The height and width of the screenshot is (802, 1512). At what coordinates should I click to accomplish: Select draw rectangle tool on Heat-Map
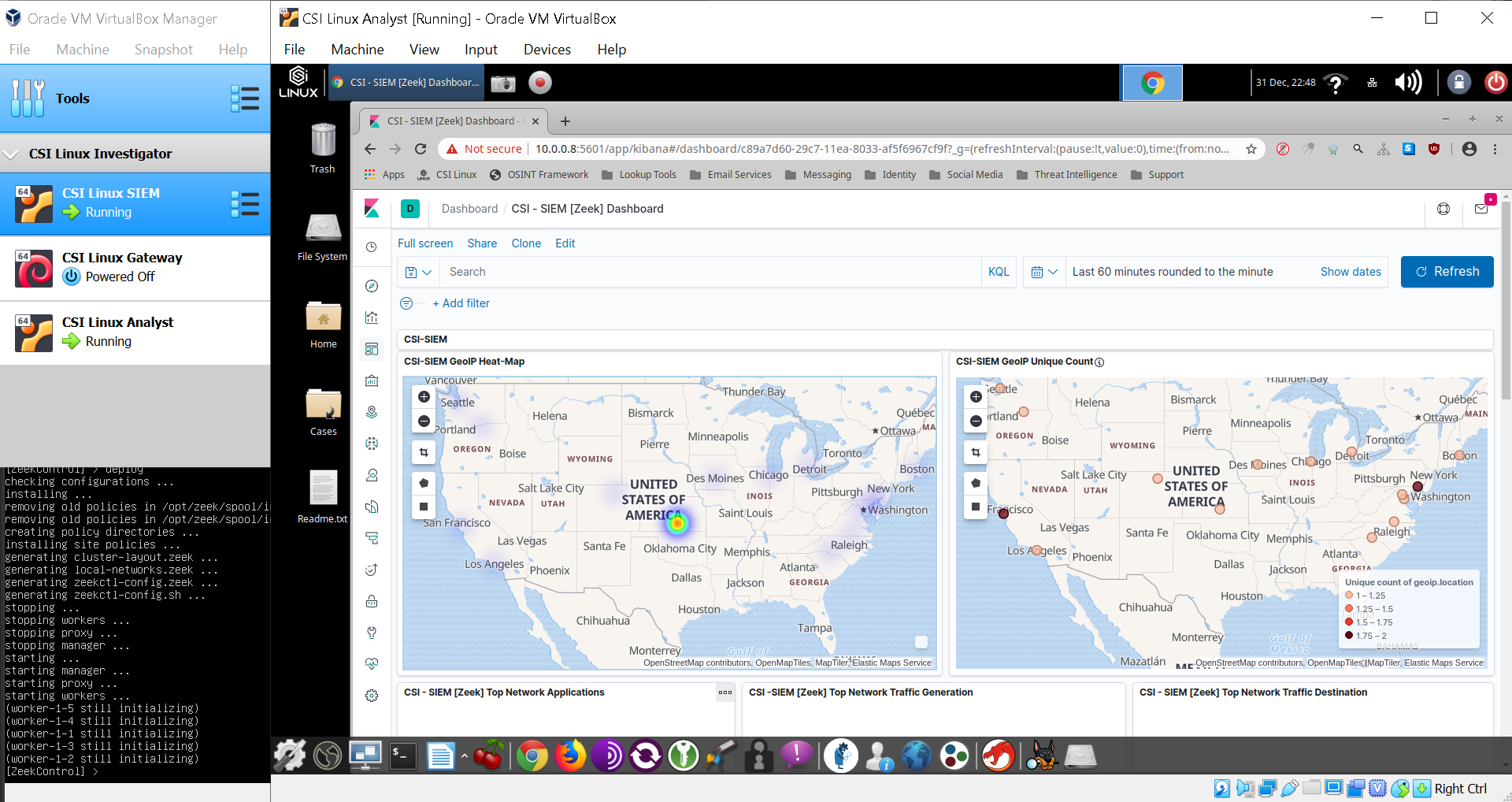pos(424,507)
